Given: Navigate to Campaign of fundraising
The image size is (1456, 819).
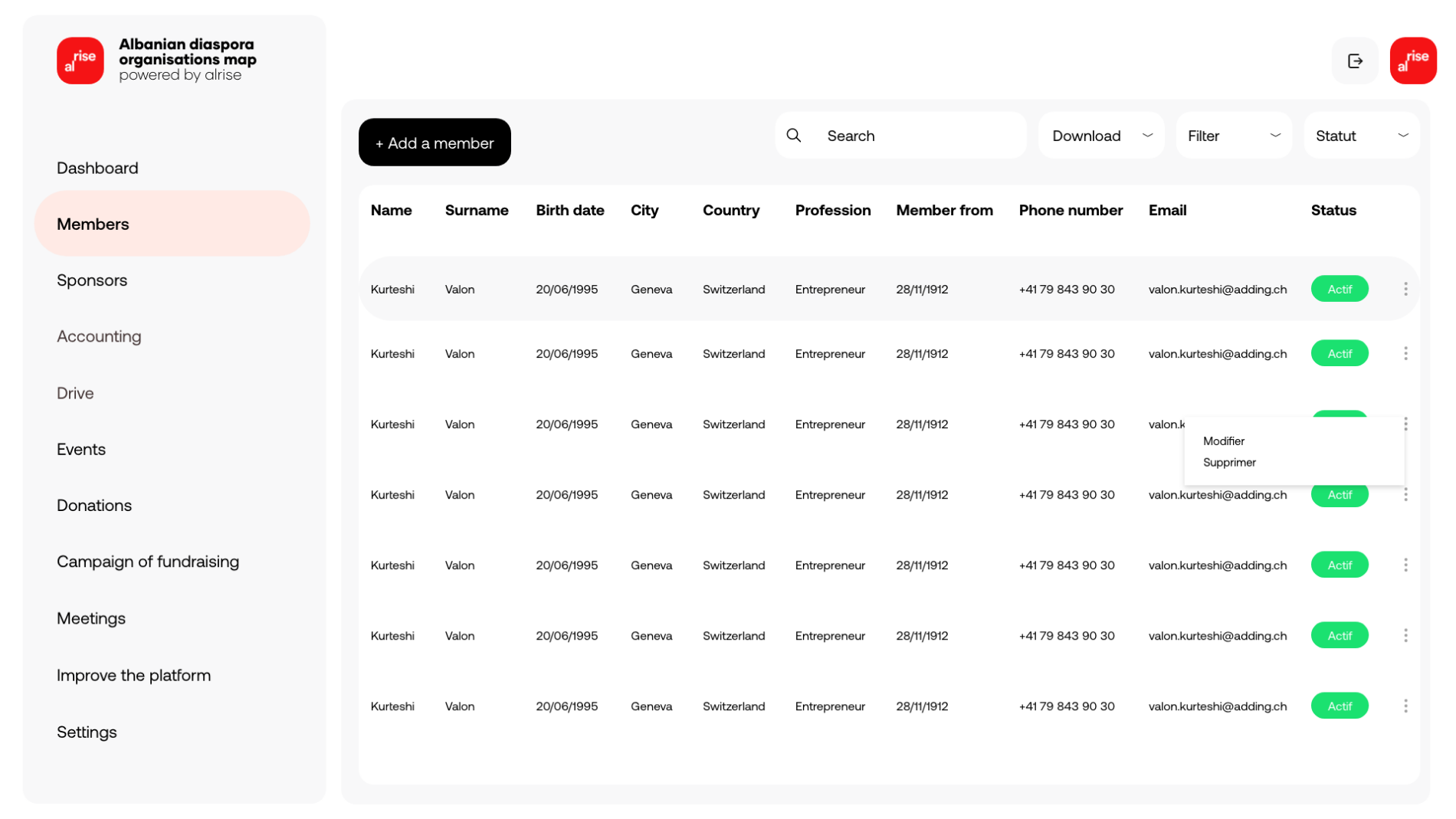Looking at the screenshot, I should click(148, 562).
